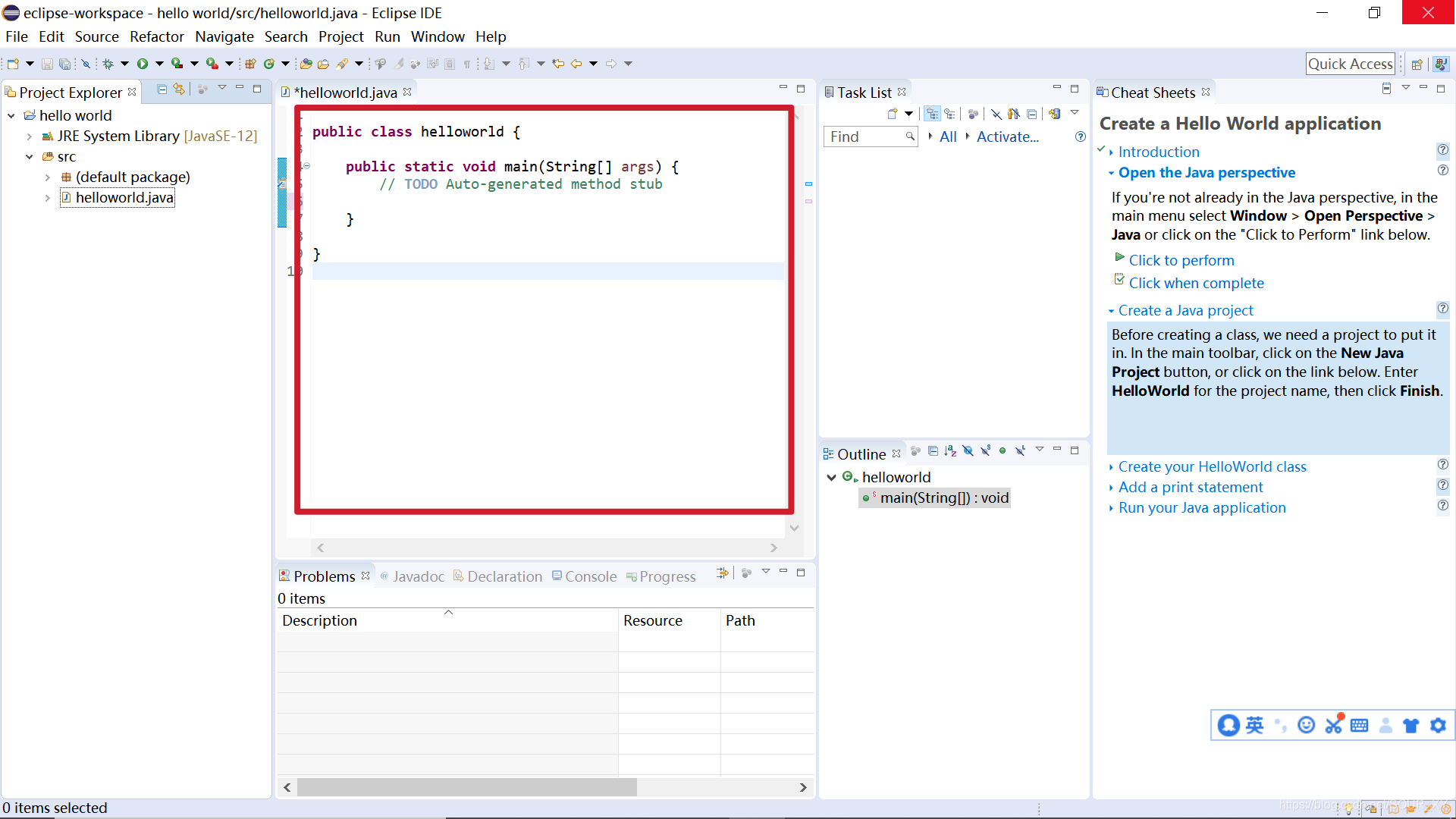Expand the JRE System Library node
Viewport: 1456px width, 819px height.
[30, 136]
